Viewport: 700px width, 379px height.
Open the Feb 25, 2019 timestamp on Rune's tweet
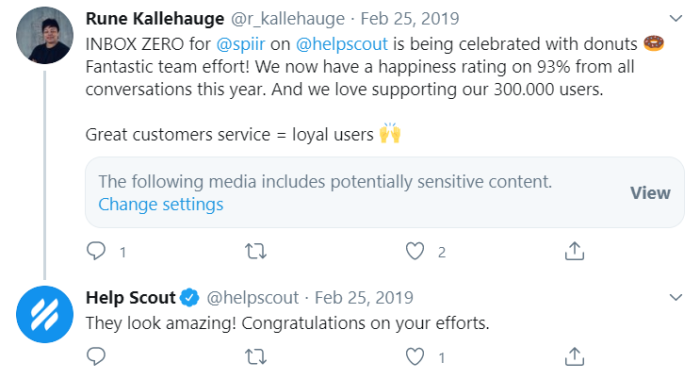[x=410, y=19]
